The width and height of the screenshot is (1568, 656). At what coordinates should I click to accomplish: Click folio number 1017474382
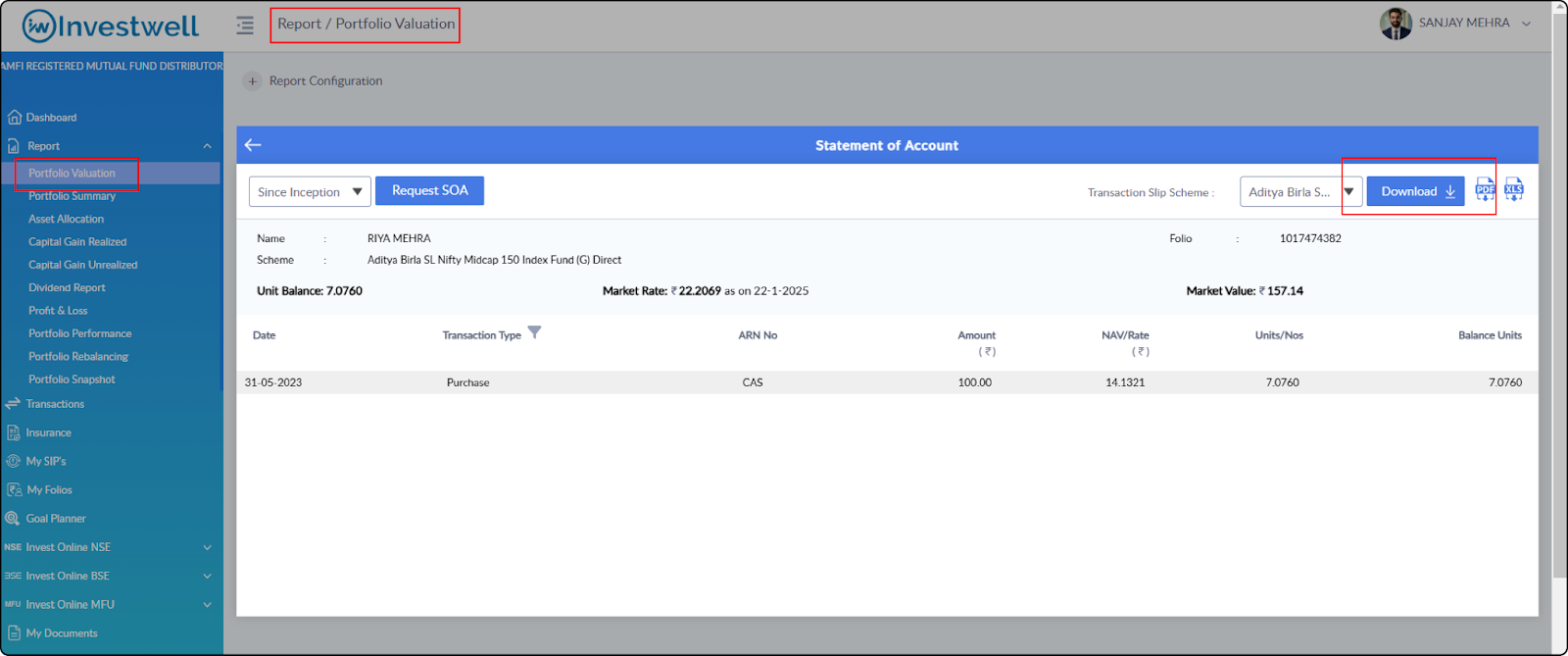coord(1310,238)
